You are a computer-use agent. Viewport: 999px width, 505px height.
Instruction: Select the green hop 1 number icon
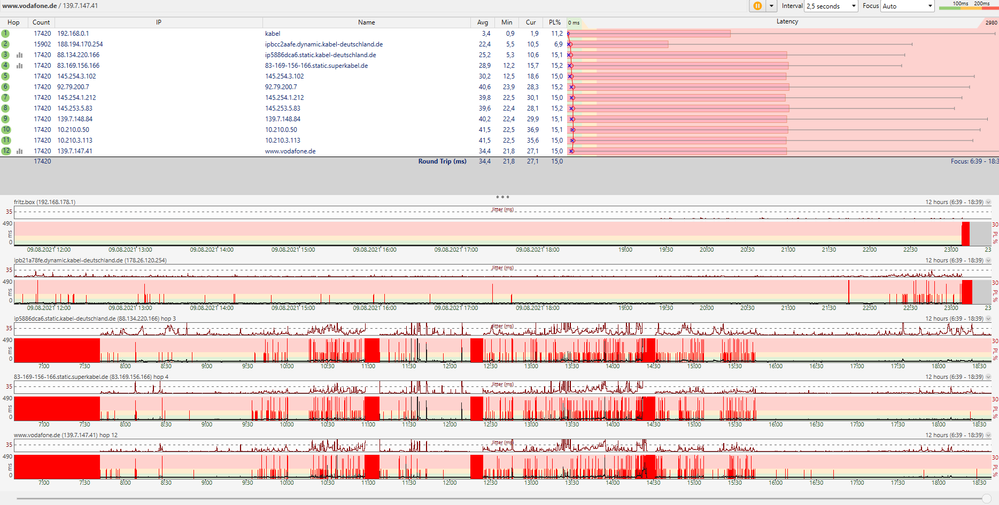6,33
